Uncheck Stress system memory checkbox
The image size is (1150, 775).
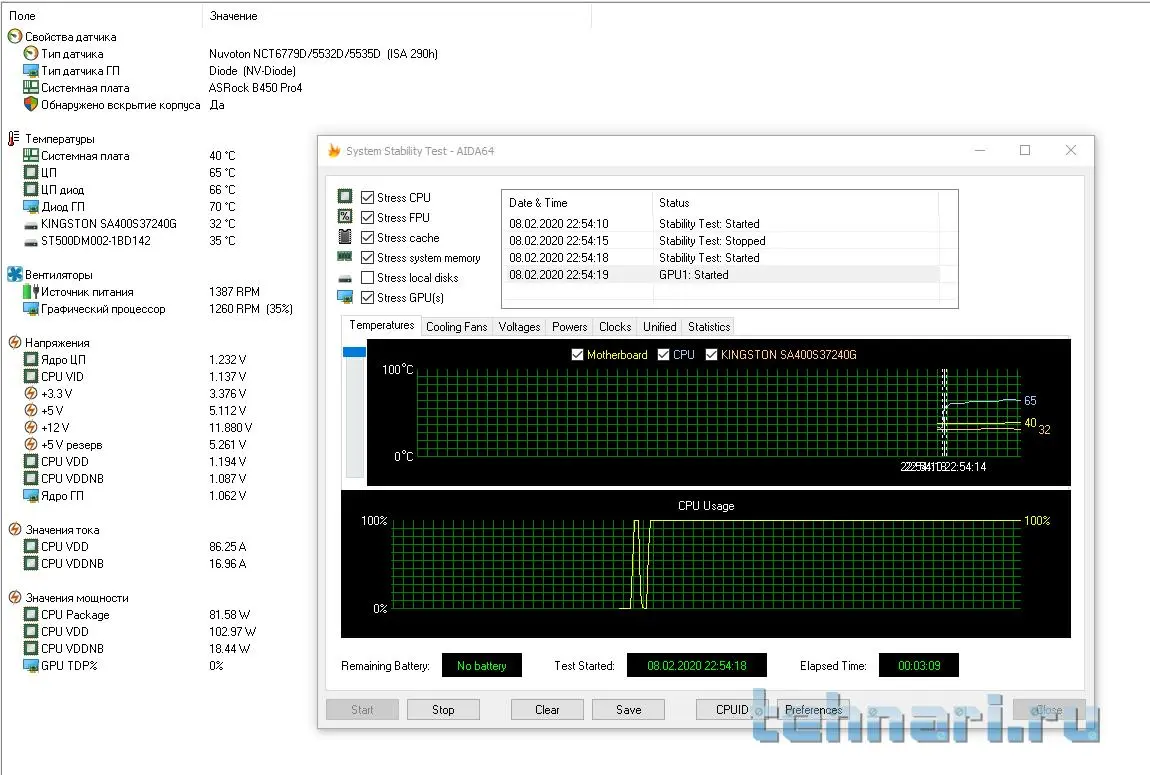click(x=367, y=257)
